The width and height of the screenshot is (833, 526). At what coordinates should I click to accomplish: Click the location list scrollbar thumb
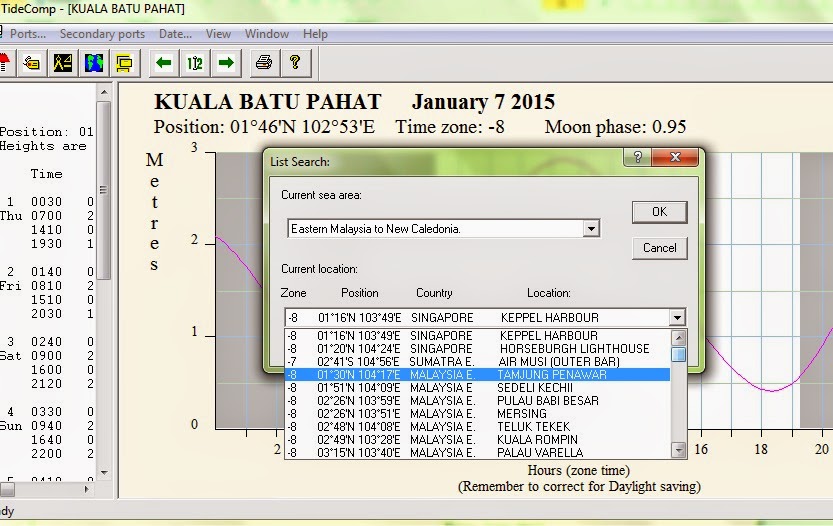point(678,354)
